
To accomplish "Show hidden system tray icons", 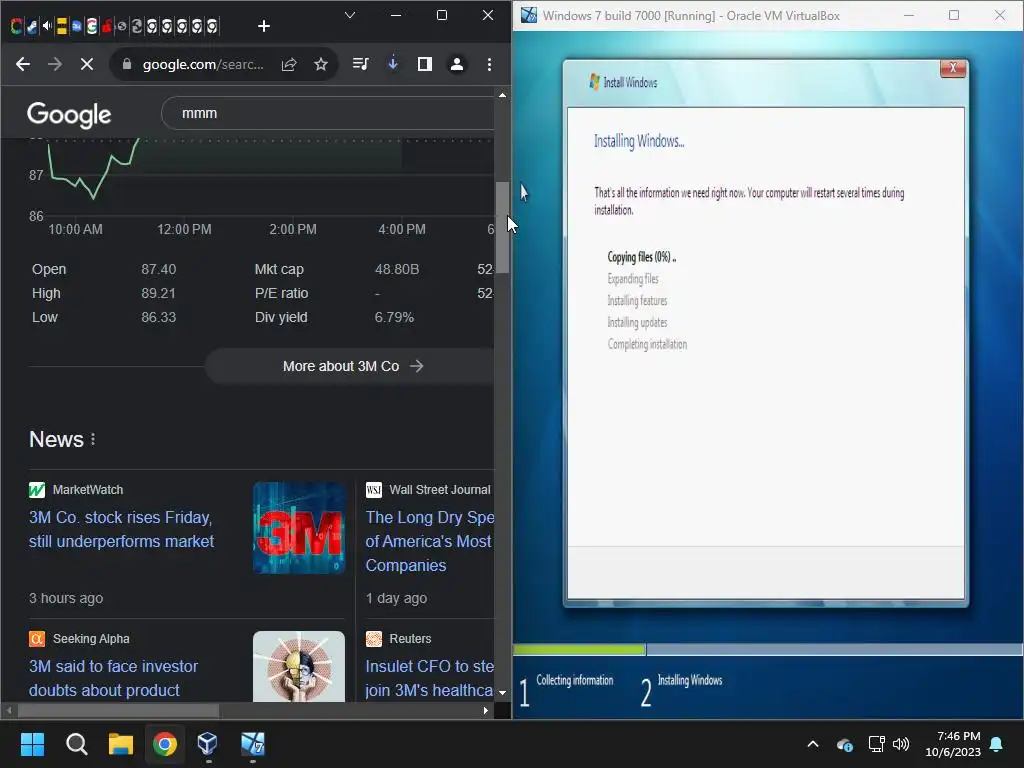I will 813,744.
